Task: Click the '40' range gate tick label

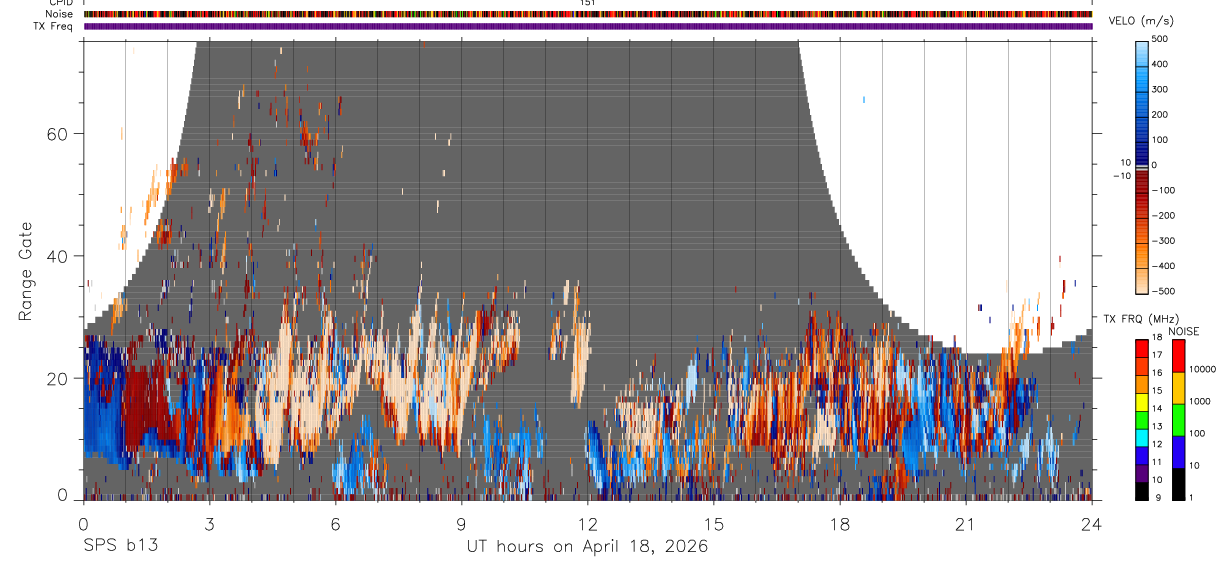Action: (x=55, y=256)
